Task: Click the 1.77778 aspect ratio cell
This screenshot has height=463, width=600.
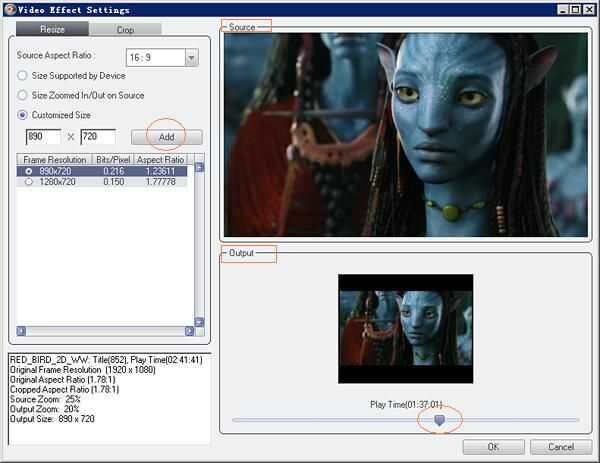Action: (160, 182)
